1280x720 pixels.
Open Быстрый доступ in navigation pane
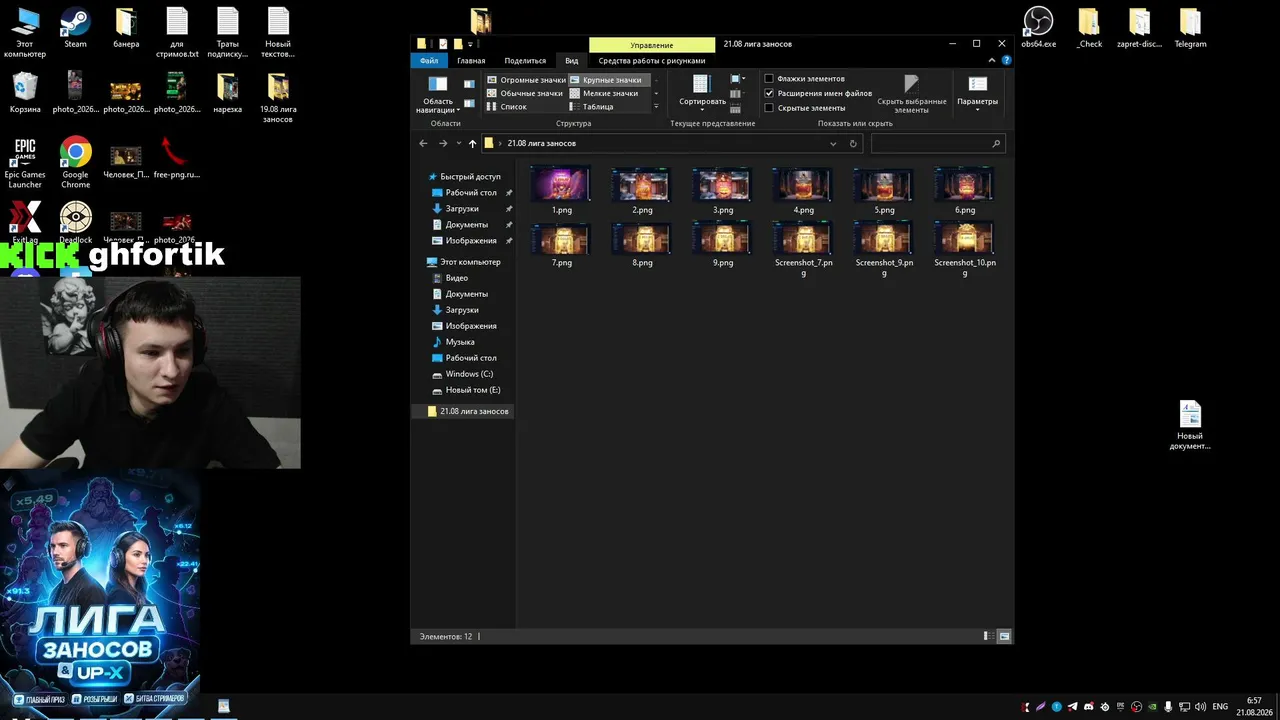(x=470, y=176)
